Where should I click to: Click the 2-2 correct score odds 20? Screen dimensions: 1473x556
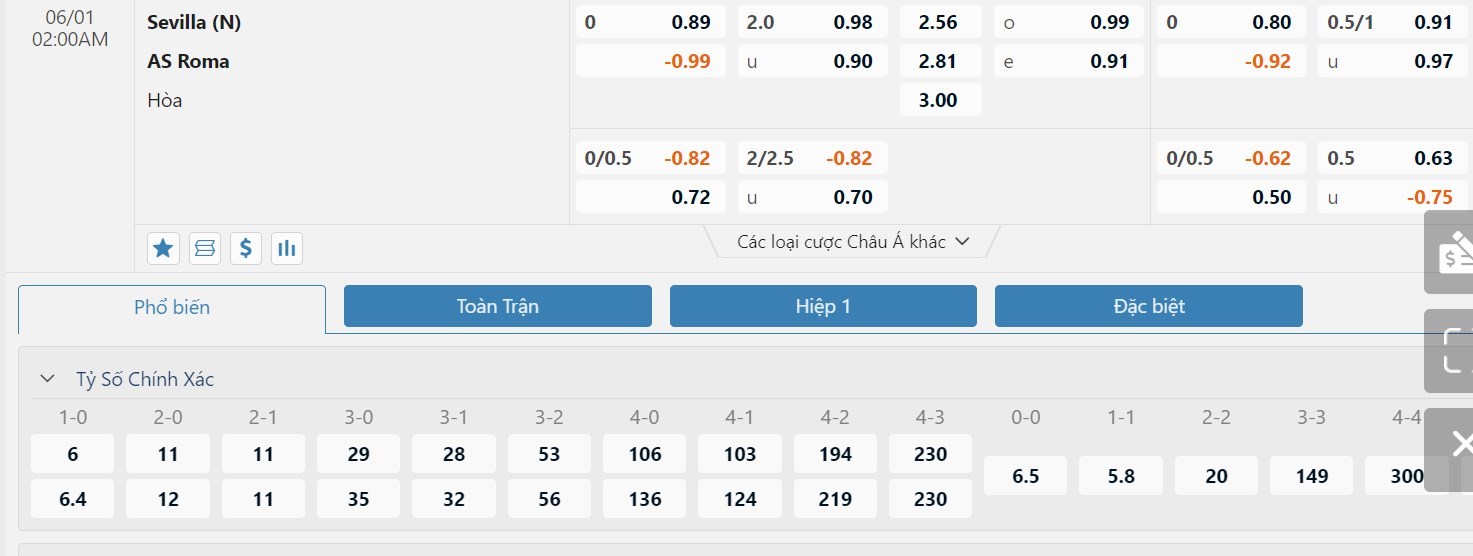pyautogui.click(x=1216, y=476)
